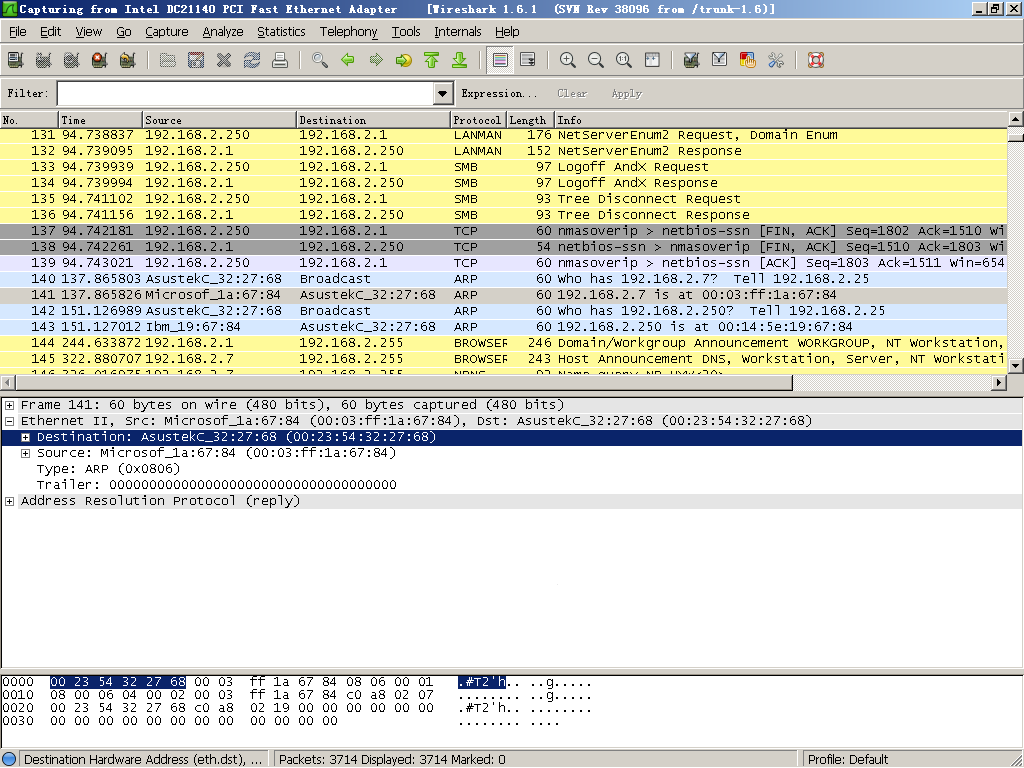Toggle auto scroll in live capture
The height and width of the screenshot is (768, 1024).
tap(528, 60)
